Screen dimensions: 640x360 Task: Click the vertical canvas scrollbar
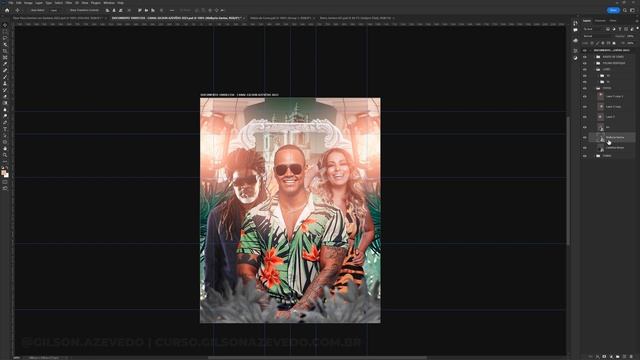coord(568,181)
